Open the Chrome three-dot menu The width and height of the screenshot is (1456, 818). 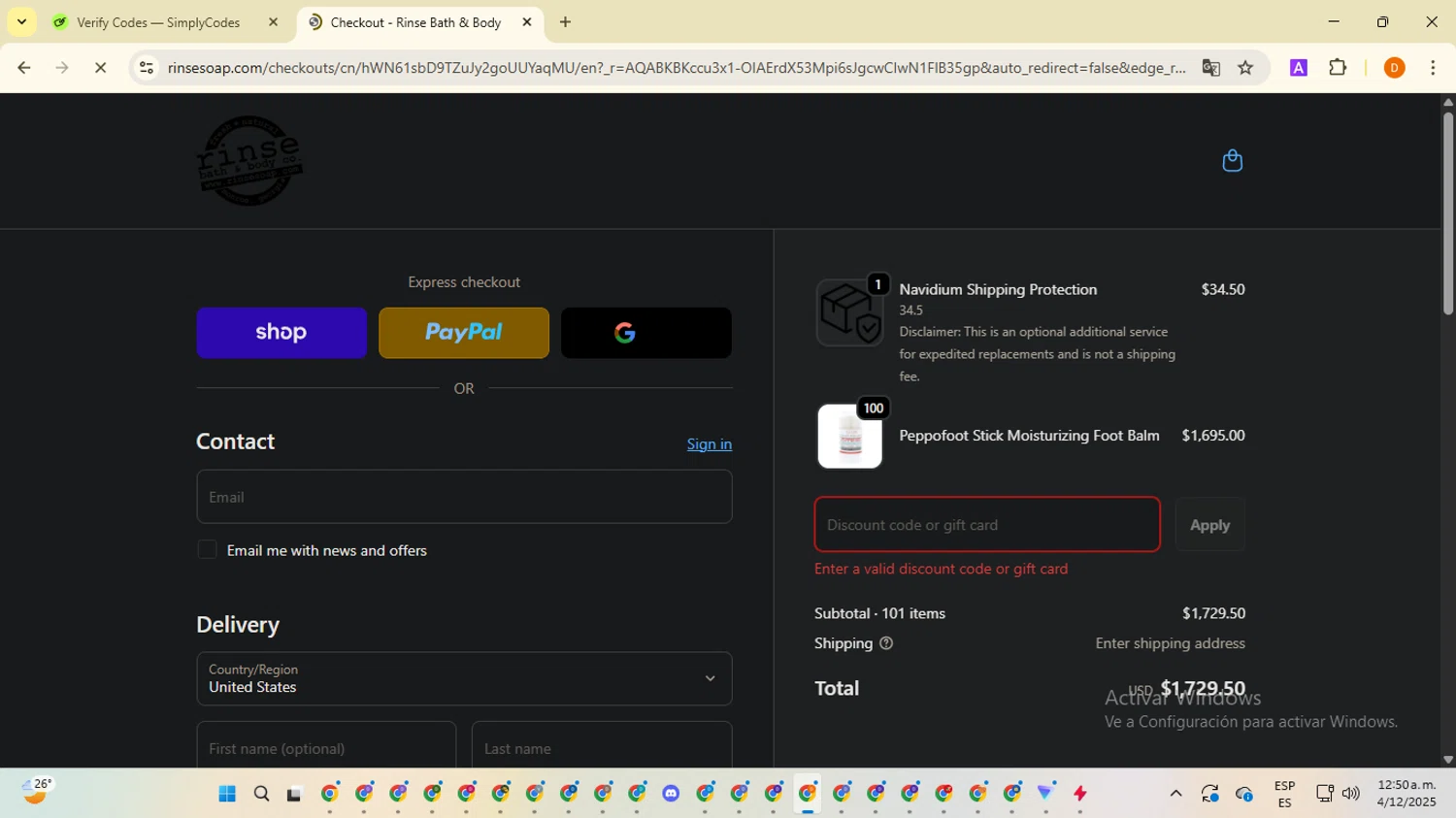pos(1433,68)
